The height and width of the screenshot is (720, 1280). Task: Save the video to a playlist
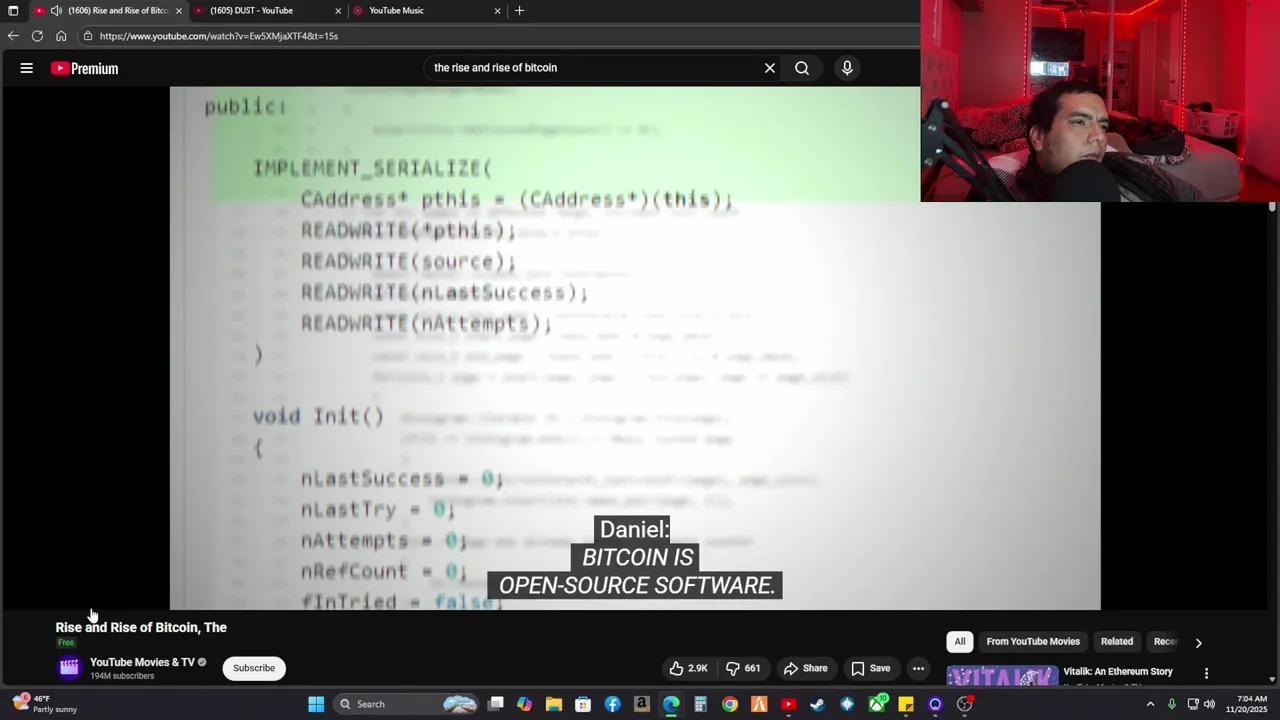(x=870, y=668)
